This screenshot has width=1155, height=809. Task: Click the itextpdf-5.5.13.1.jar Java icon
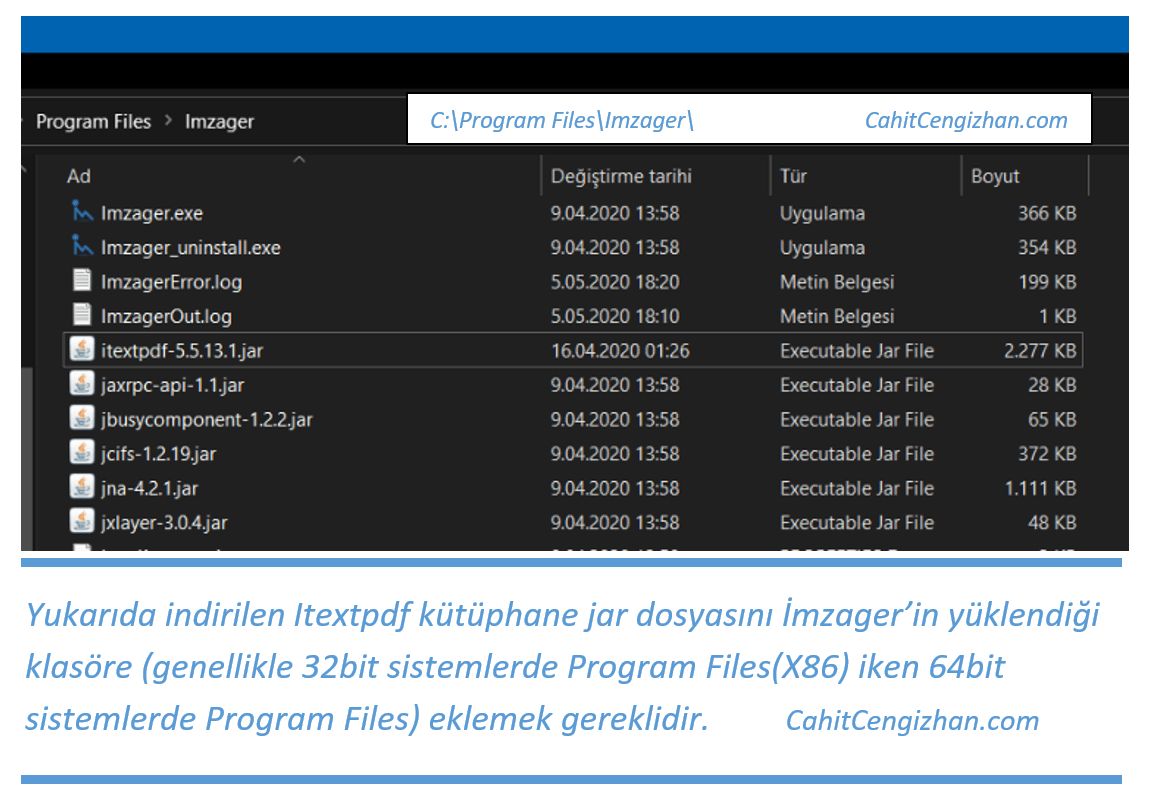(83, 351)
